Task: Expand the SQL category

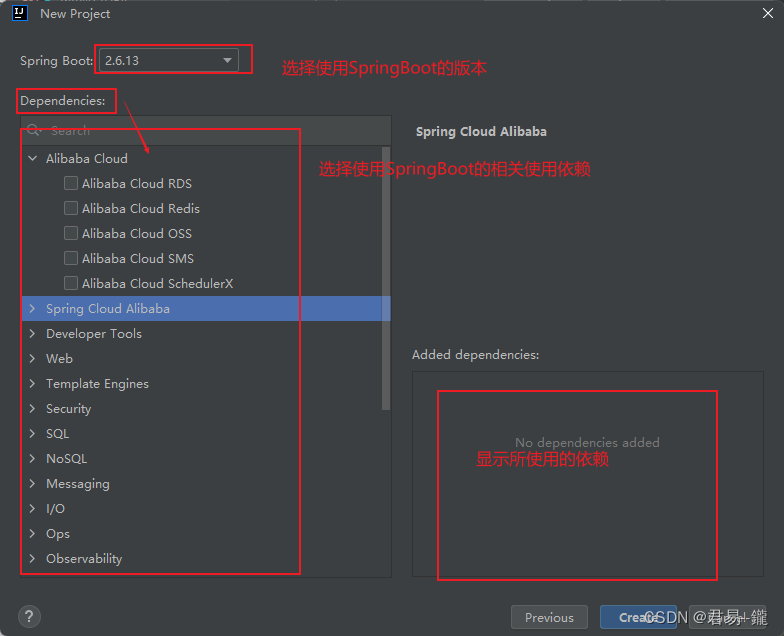Action: [x=32, y=434]
